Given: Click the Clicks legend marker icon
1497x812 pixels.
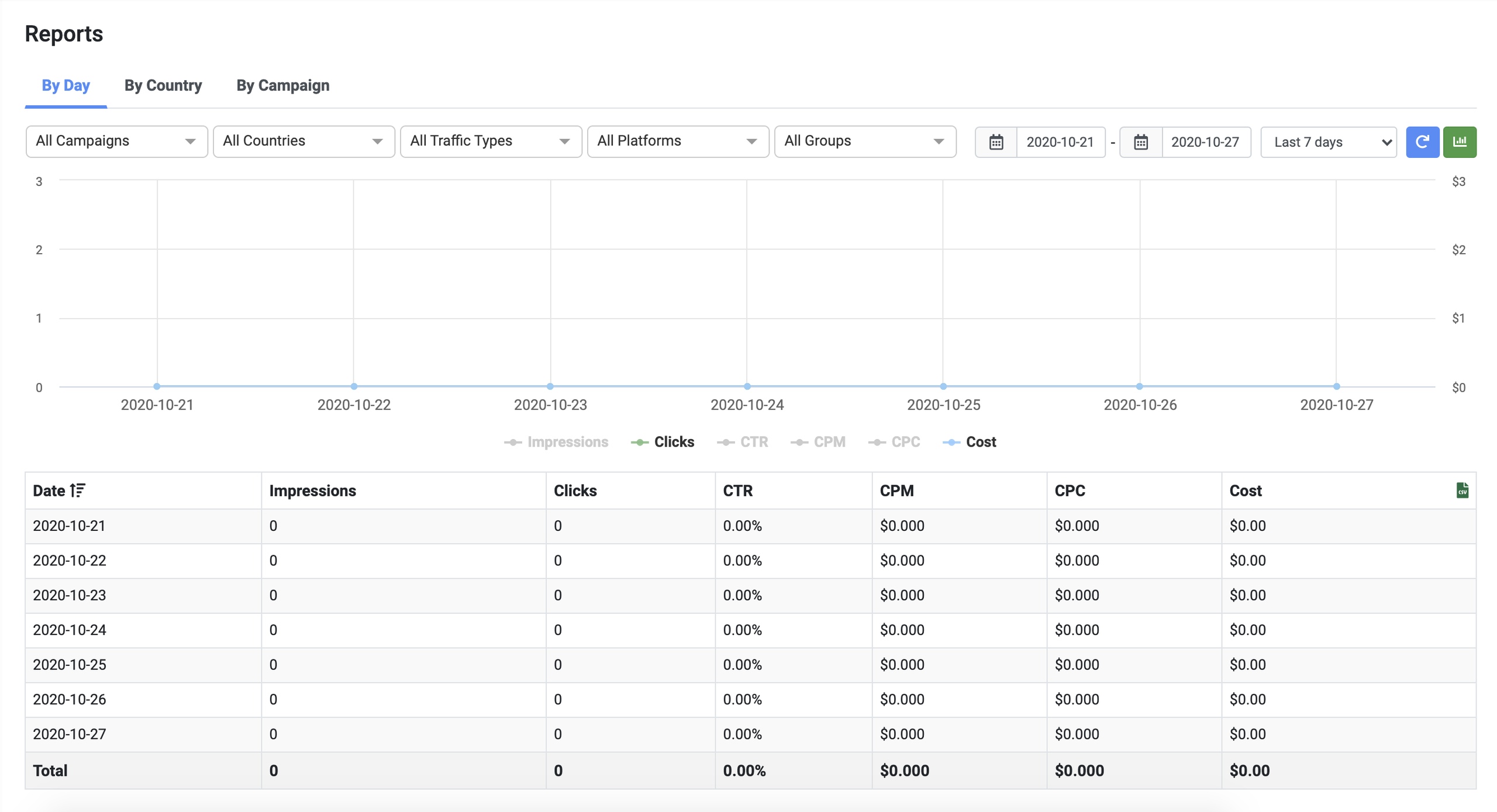Looking at the screenshot, I should pos(640,442).
